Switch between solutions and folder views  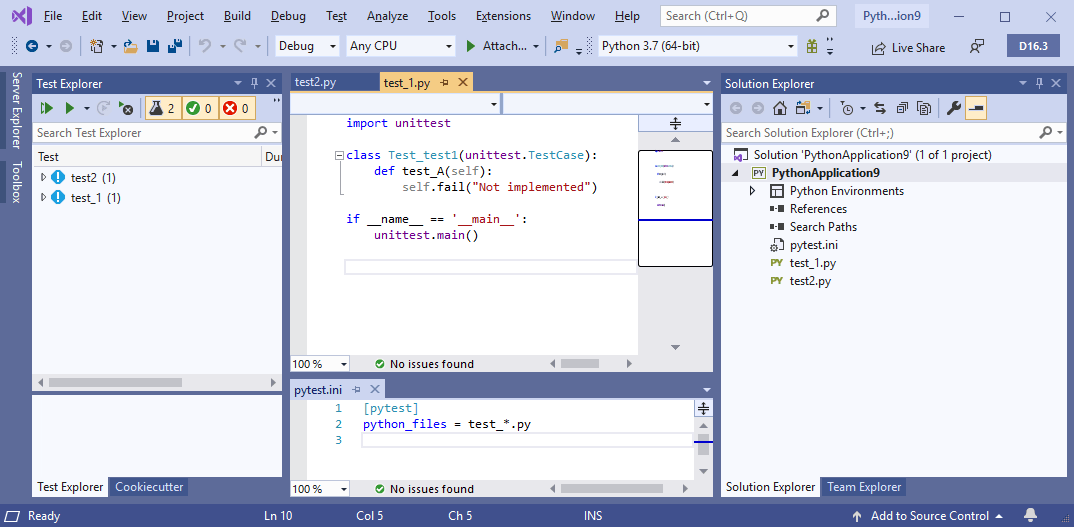803,108
